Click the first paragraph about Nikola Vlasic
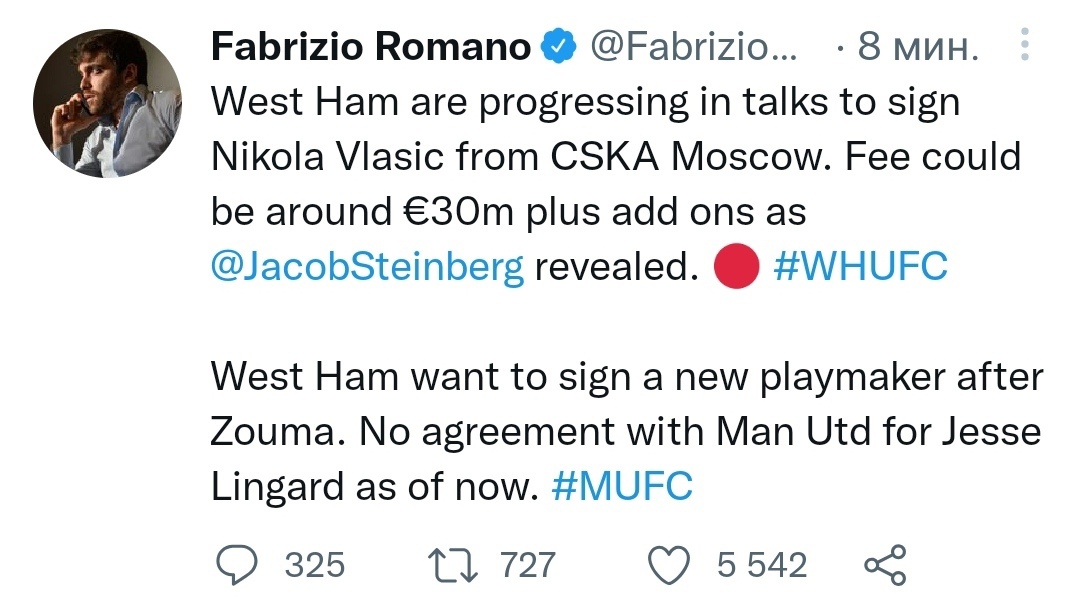The image size is (1080, 614). (x=616, y=185)
